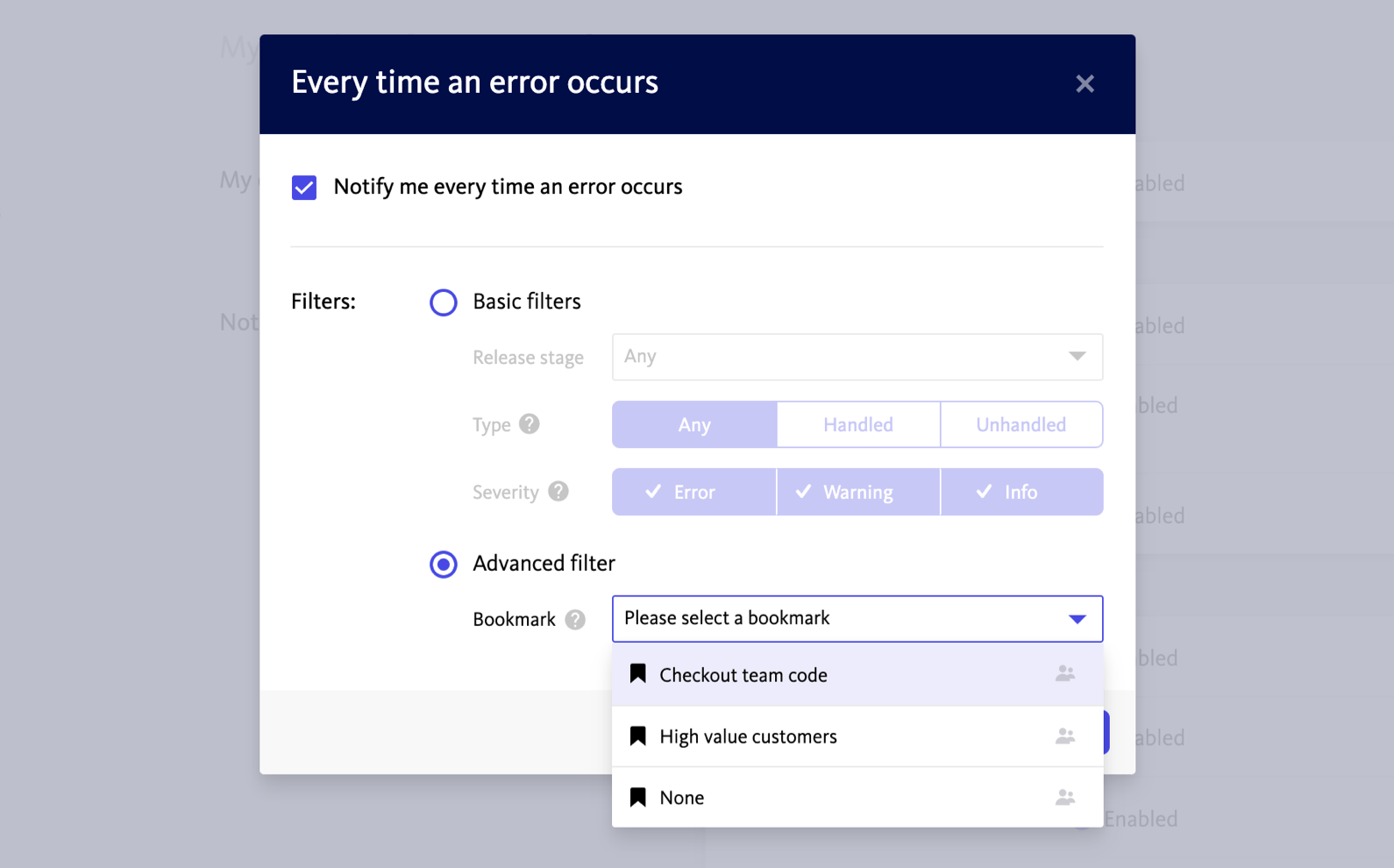Click the dialog title Every time an error occurs
The width and height of the screenshot is (1394, 868).
(474, 82)
